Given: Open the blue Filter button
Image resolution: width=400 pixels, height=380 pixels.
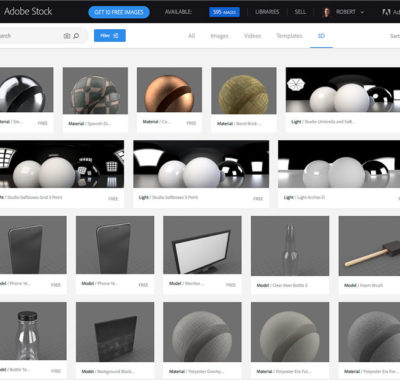Looking at the screenshot, I should (x=110, y=36).
